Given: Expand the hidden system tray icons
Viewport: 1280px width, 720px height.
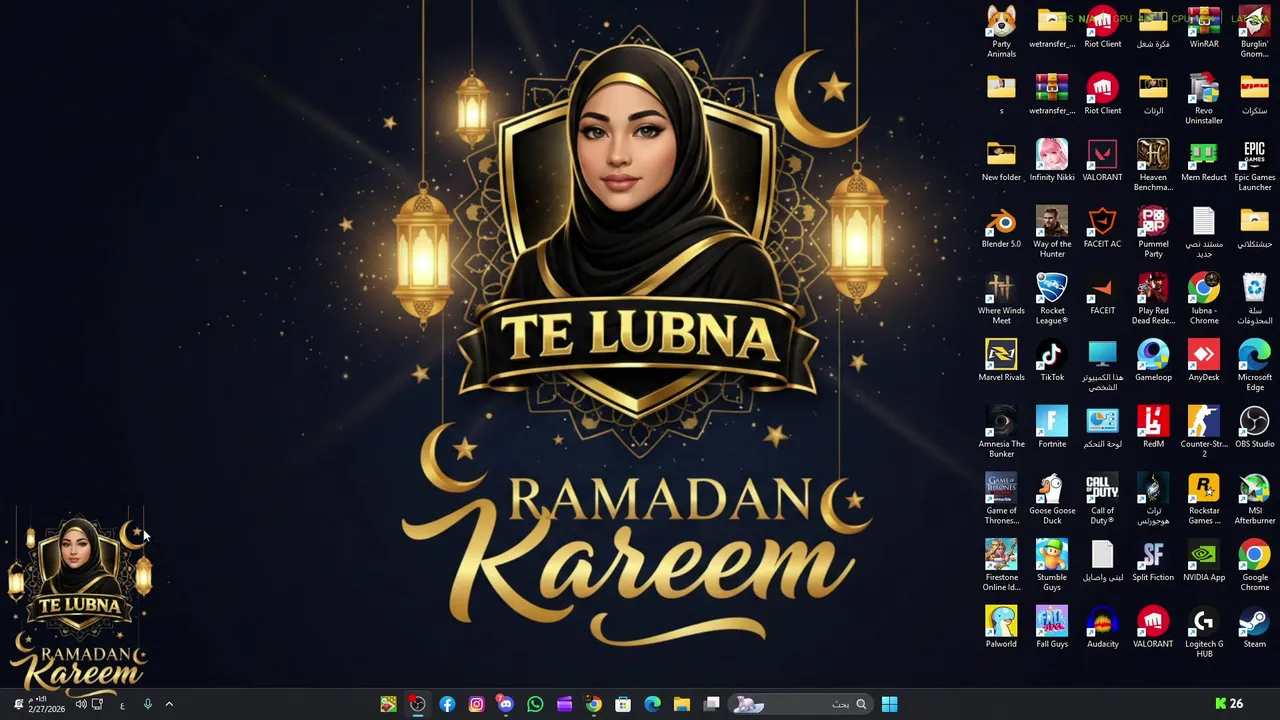Looking at the screenshot, I should point(169,704).
